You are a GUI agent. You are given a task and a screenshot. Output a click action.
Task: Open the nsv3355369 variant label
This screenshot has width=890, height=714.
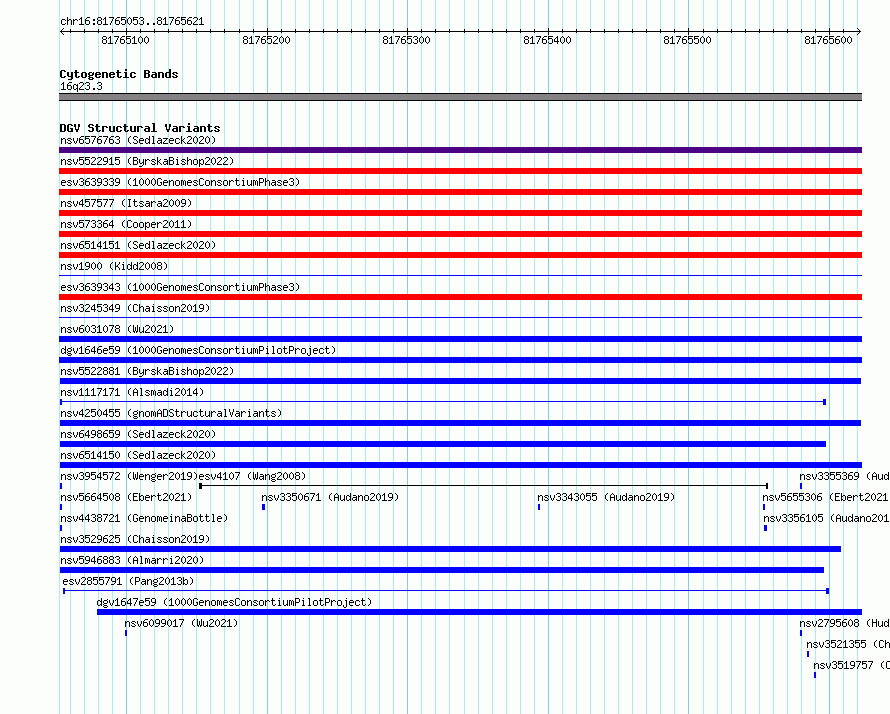point(844,476)
